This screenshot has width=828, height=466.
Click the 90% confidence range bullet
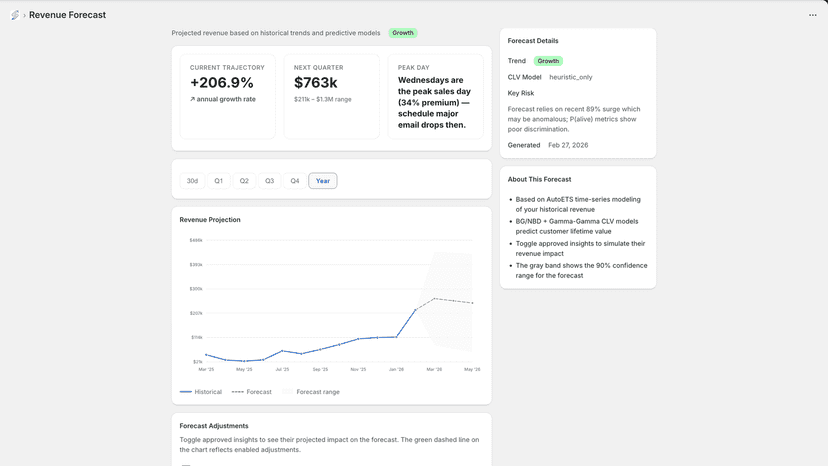tap(581, 271)
